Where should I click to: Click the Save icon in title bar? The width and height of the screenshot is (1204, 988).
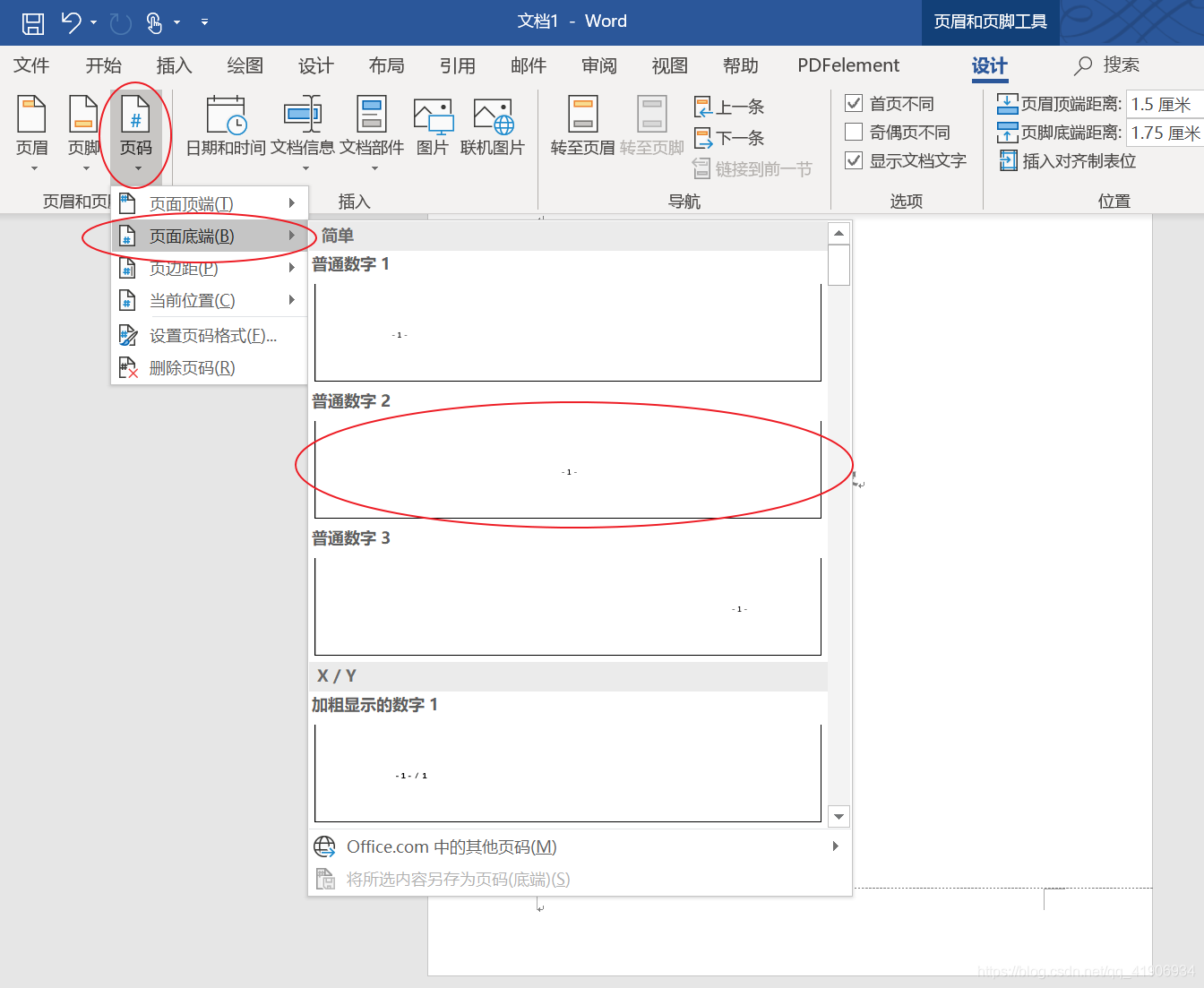[x=33, y=22]
